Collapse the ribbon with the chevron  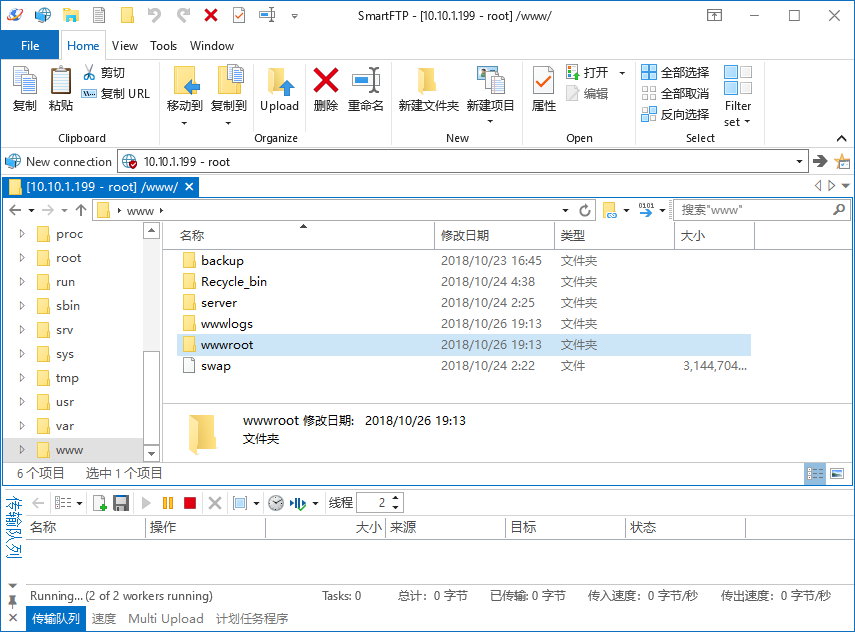pyautogui.click(x=841, y=139)
